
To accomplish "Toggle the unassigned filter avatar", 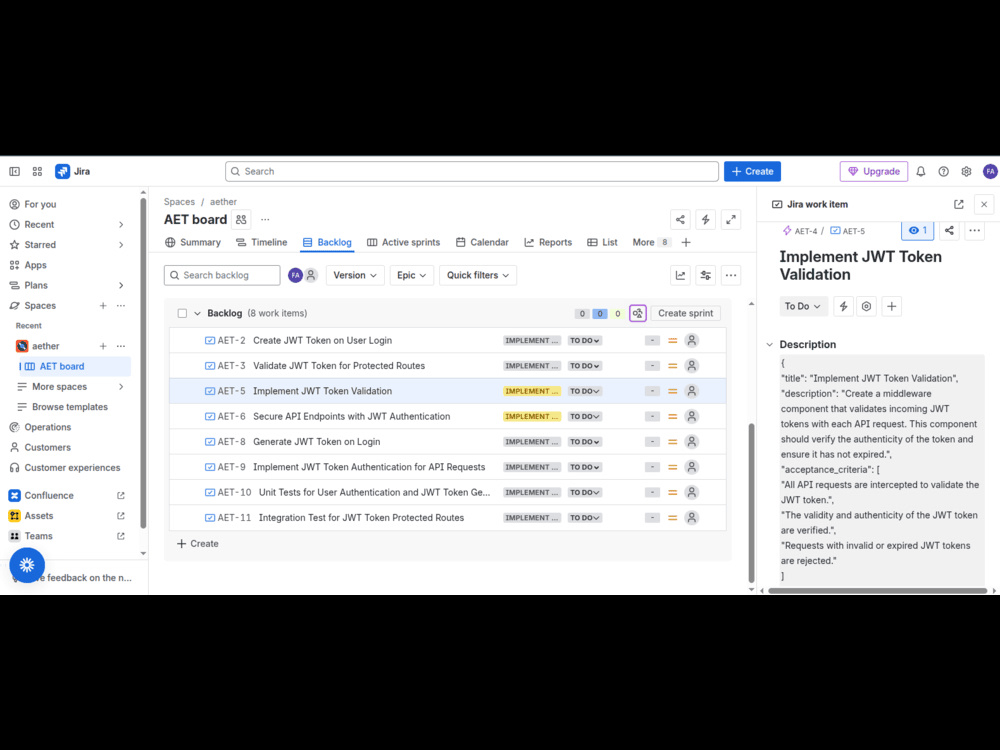I will (x=311, y=276).
